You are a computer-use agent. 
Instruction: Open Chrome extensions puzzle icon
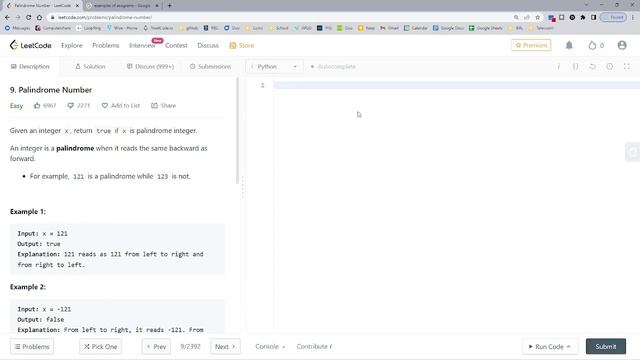[x=583, y=17]
